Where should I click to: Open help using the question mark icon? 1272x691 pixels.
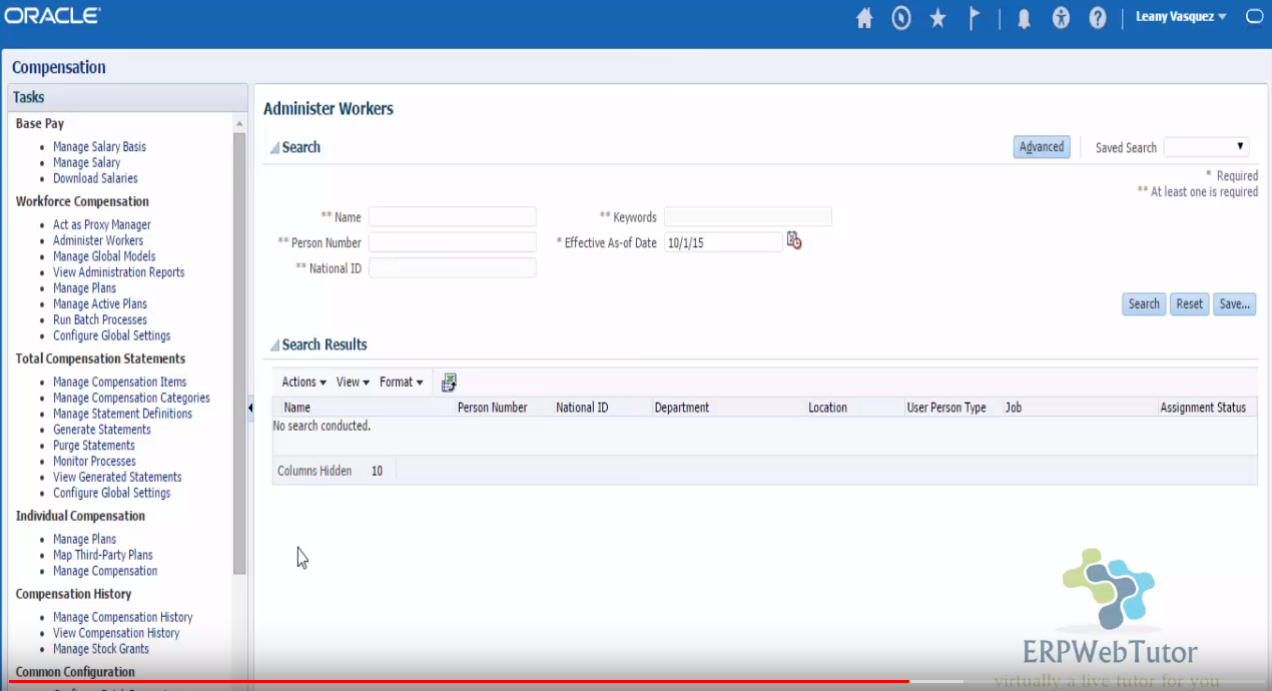(x=1097, y=17)
